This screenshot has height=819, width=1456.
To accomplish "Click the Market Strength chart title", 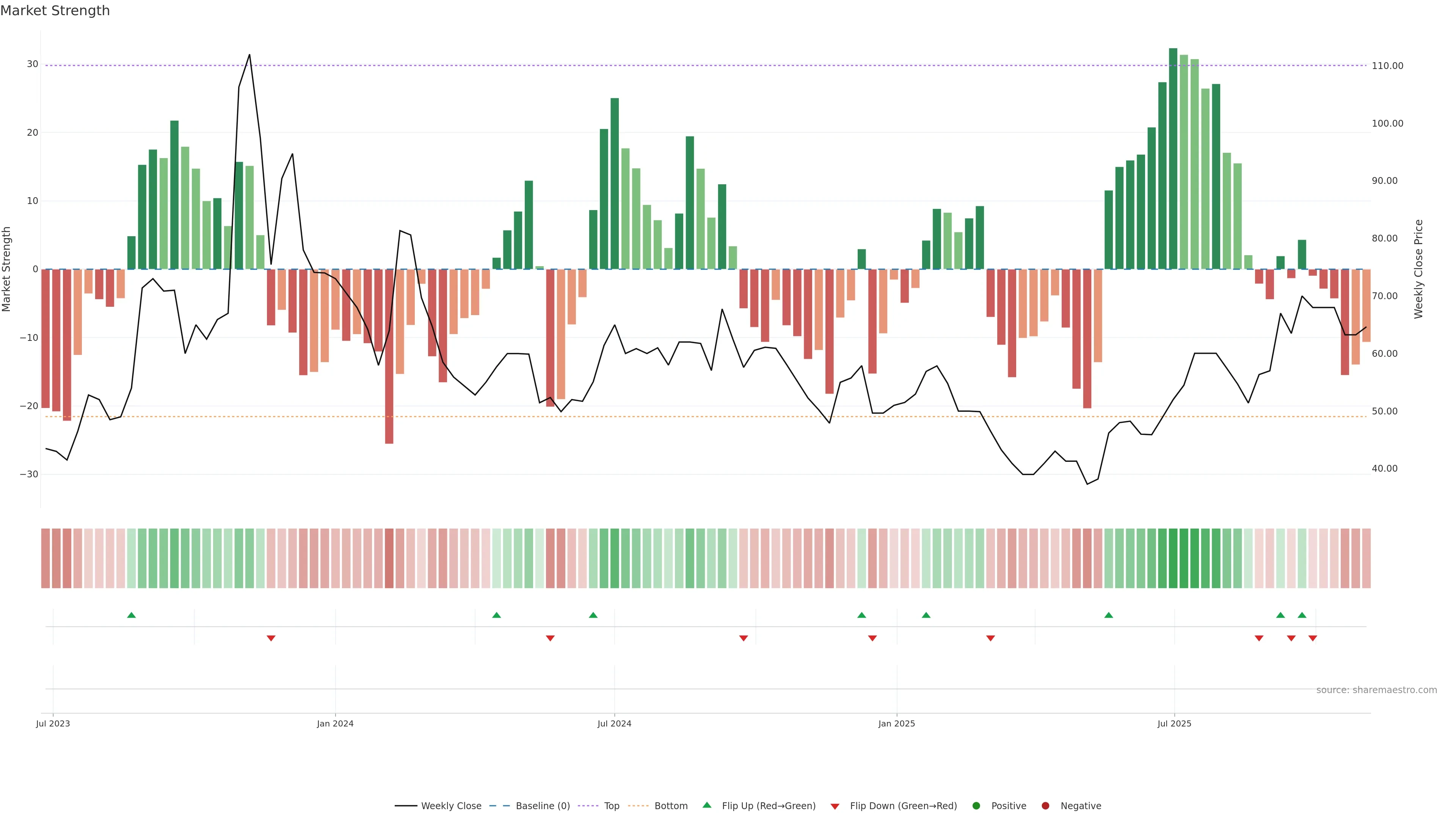I will coord(55,11).
